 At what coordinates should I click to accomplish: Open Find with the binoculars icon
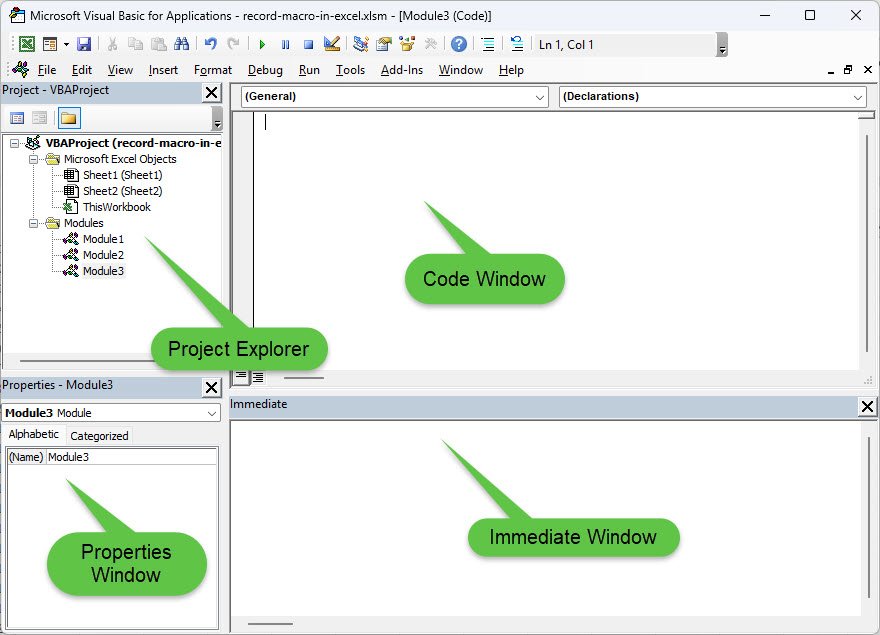coord(181,44)
